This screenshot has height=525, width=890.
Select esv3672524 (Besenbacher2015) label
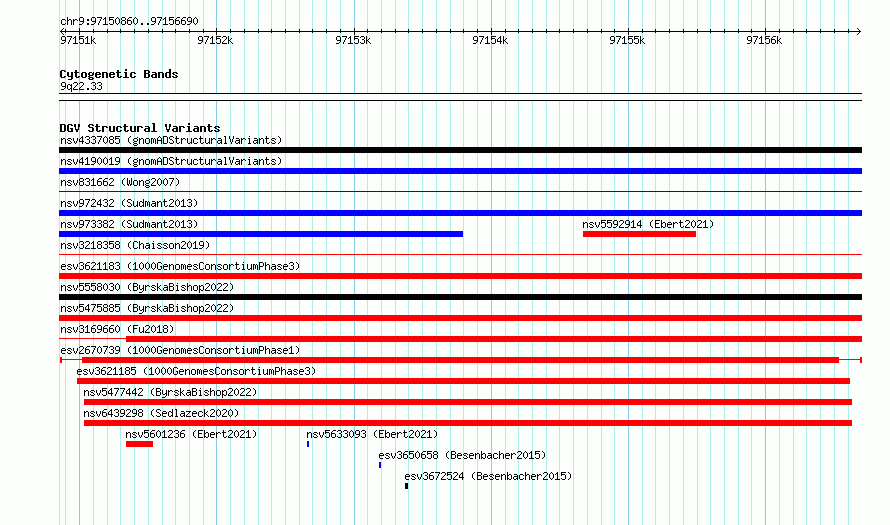488,476
